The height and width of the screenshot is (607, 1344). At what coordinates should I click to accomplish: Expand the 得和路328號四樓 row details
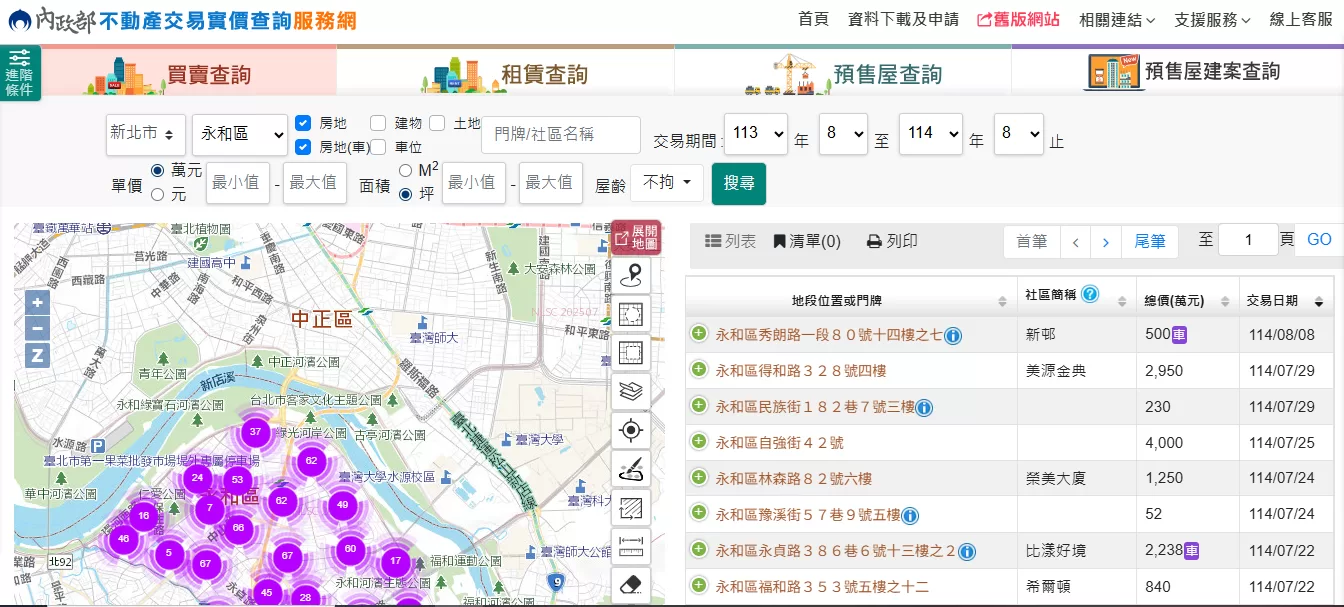coord(699,370)
